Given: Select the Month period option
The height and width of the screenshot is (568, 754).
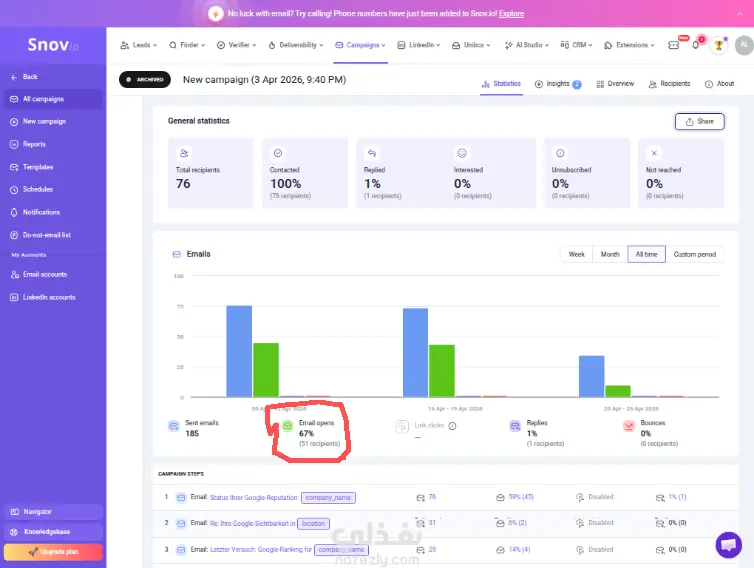Looking at the screenshot, I should [610, 254].
